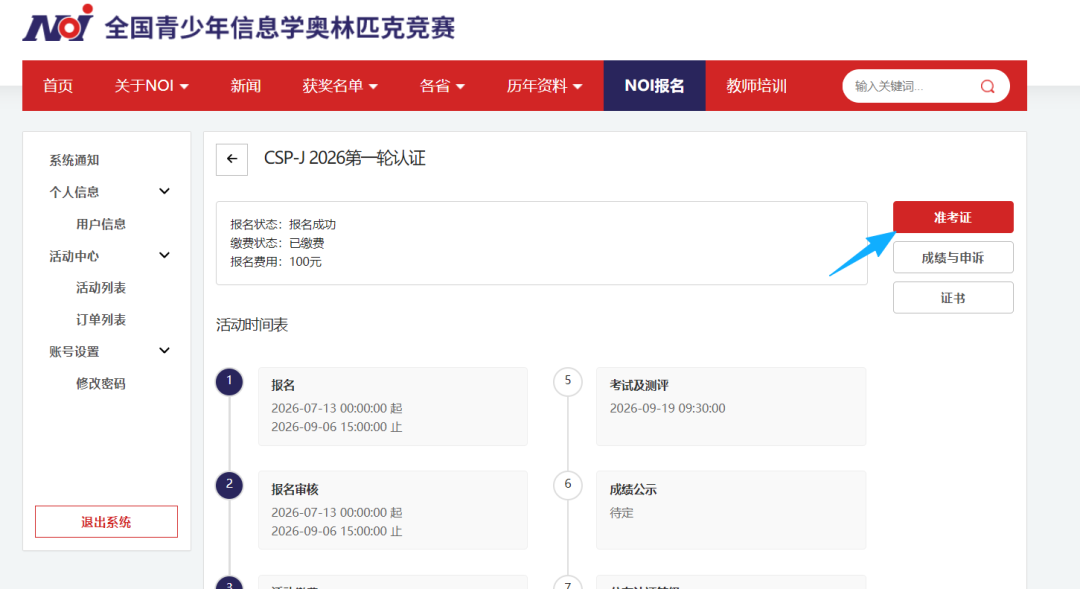Click the 报名状态：报名成功 text
The image size is (1080, 589).
283,225
